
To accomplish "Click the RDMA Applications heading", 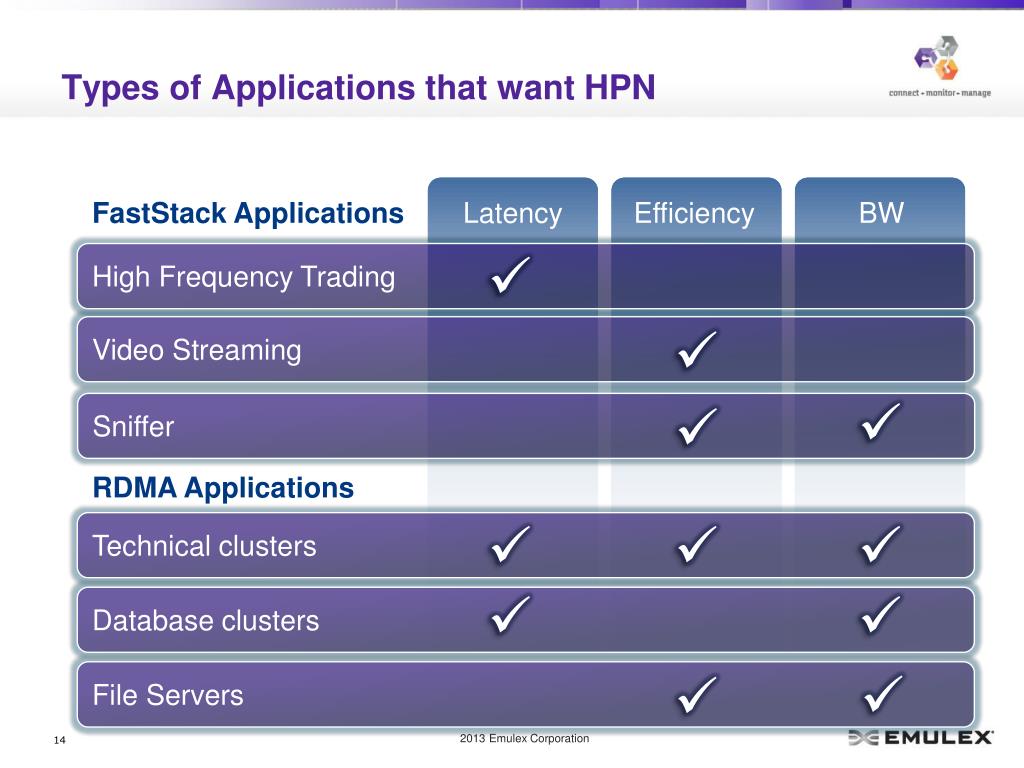I will pyautogui.click(x=223, y=488).
